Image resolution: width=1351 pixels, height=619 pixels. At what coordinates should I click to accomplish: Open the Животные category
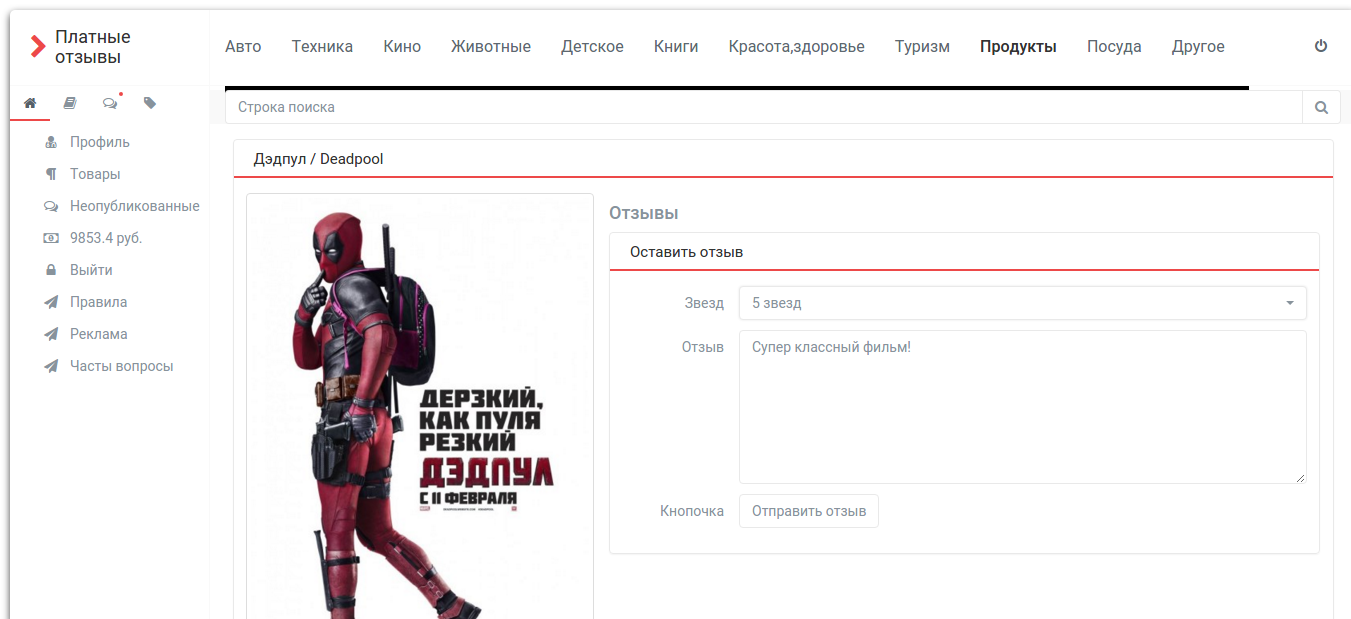[x=491, y=46]
